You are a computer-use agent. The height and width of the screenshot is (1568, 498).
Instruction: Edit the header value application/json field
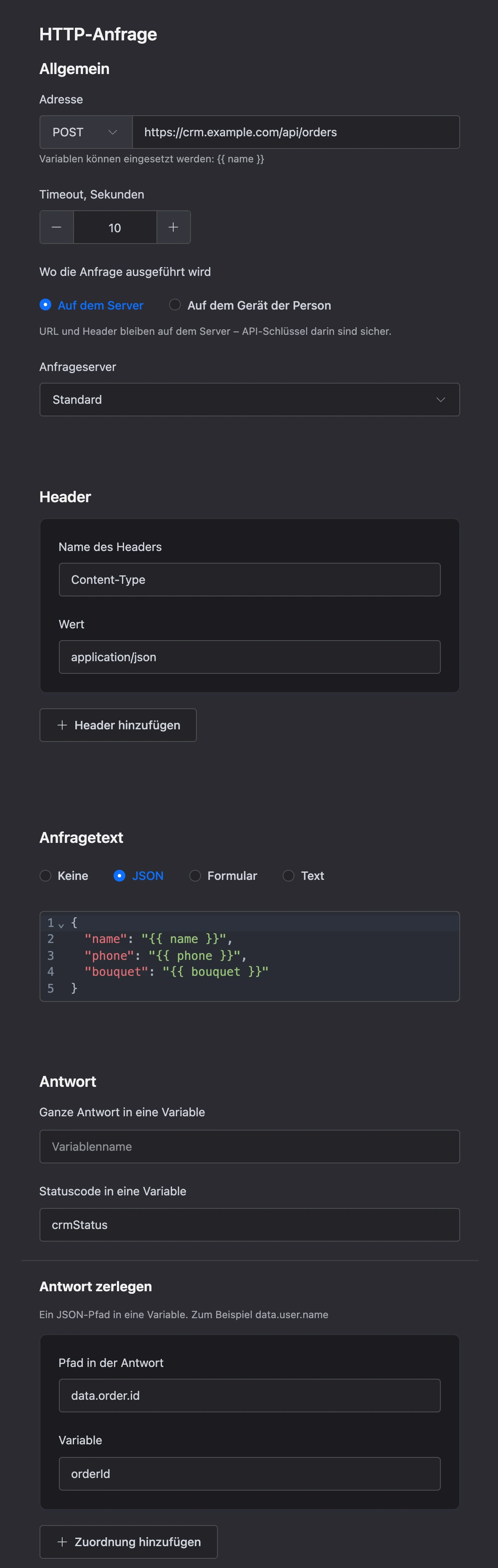click(x=249, y=657)
